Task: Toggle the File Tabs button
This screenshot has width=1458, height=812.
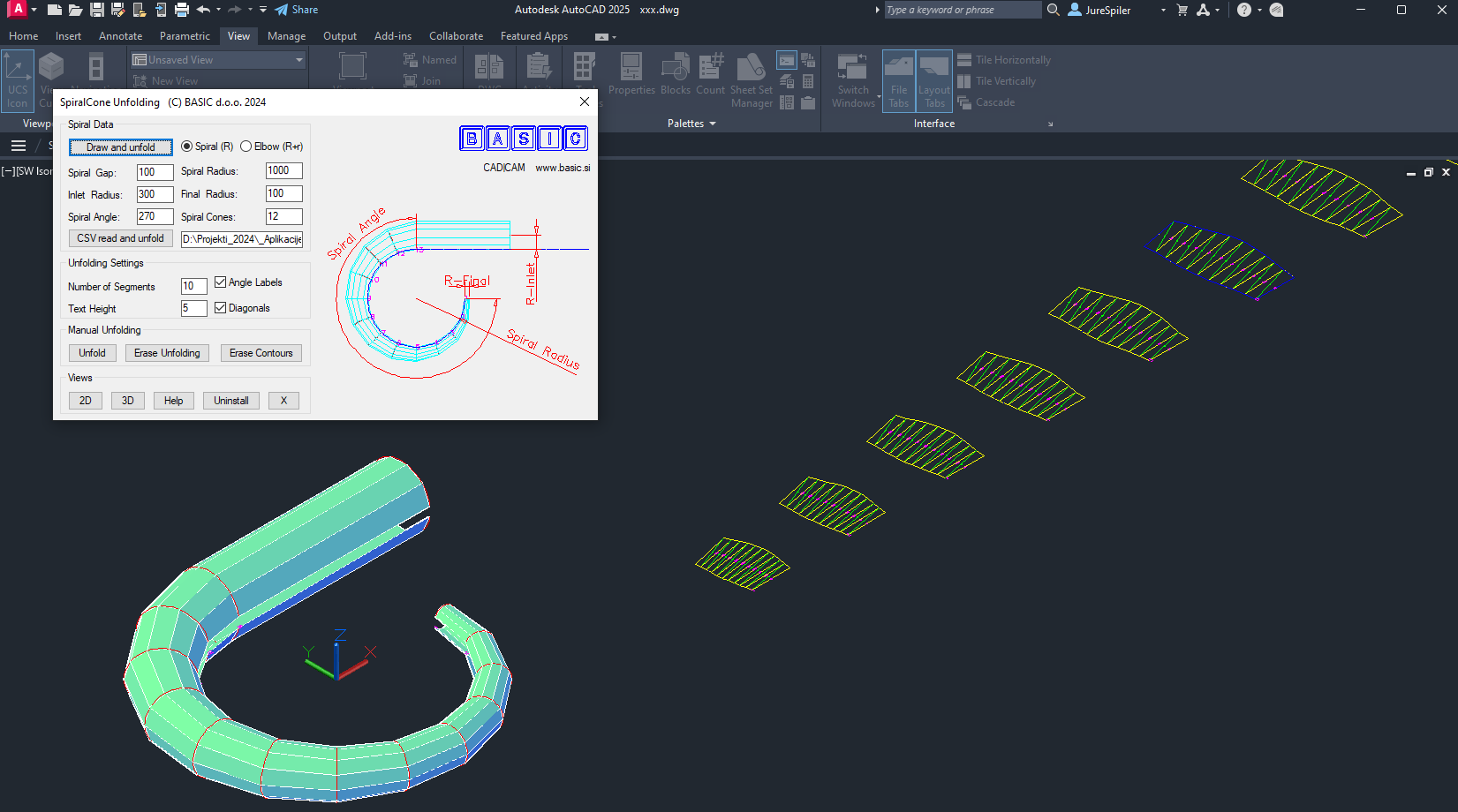Action: (898, 80)
